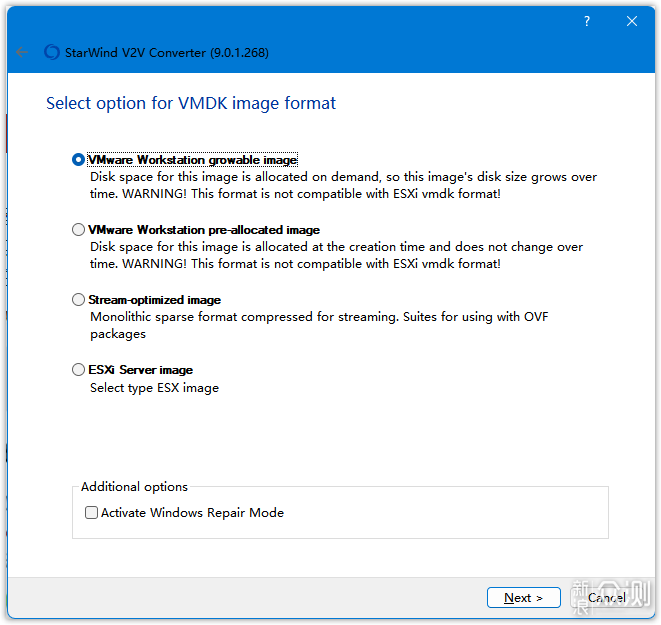Enable Activate Windows Repair Mode checkbox
The height and width of the screenshot is (625, 661).
91,512
